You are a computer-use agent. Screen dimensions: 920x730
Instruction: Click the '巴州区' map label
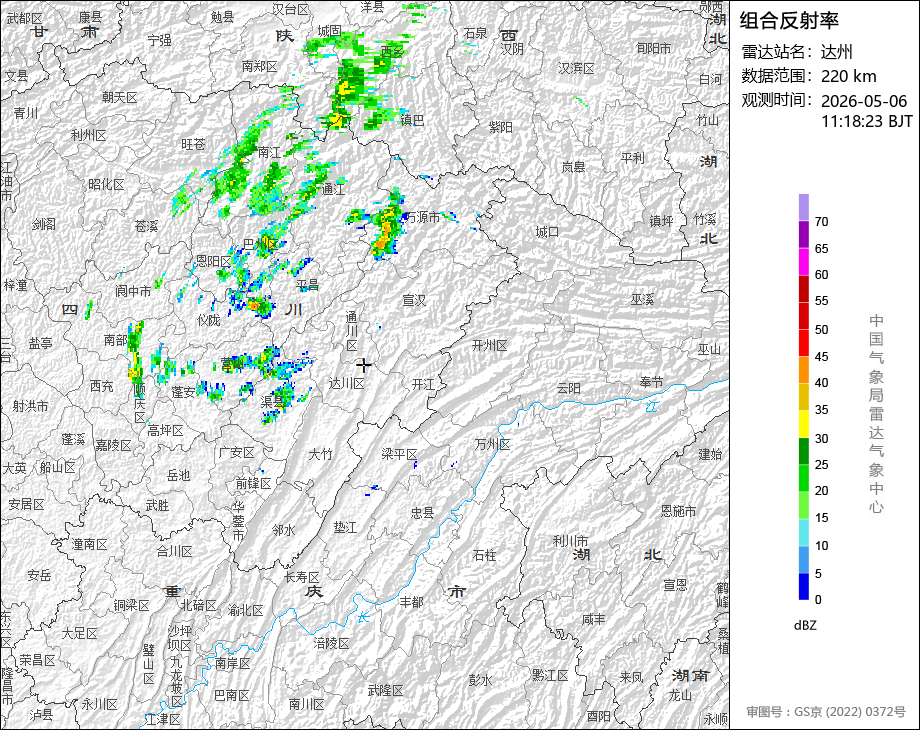coord(260,244)
